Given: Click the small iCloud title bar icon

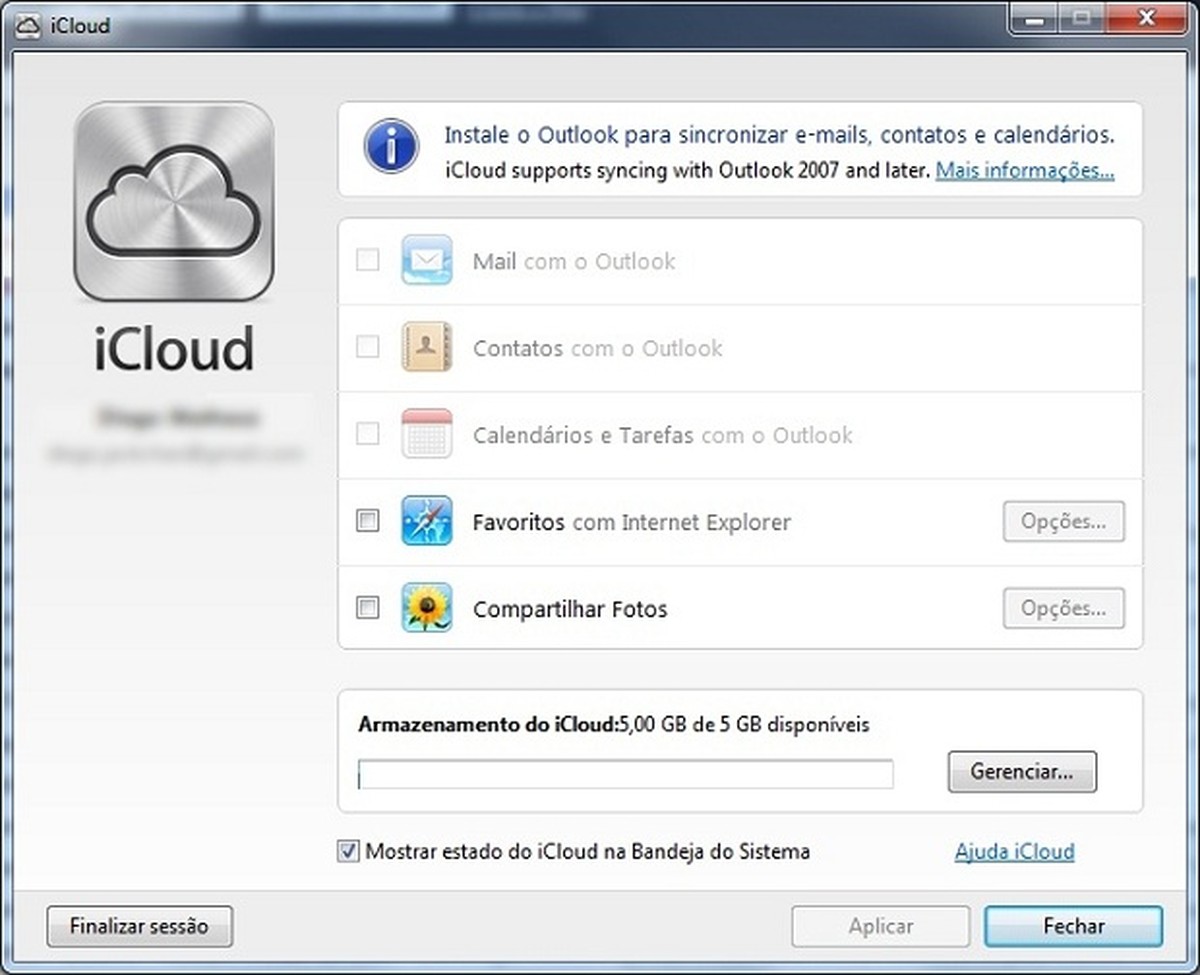Looking at the screenshot, I should click(x=29, y=25).
